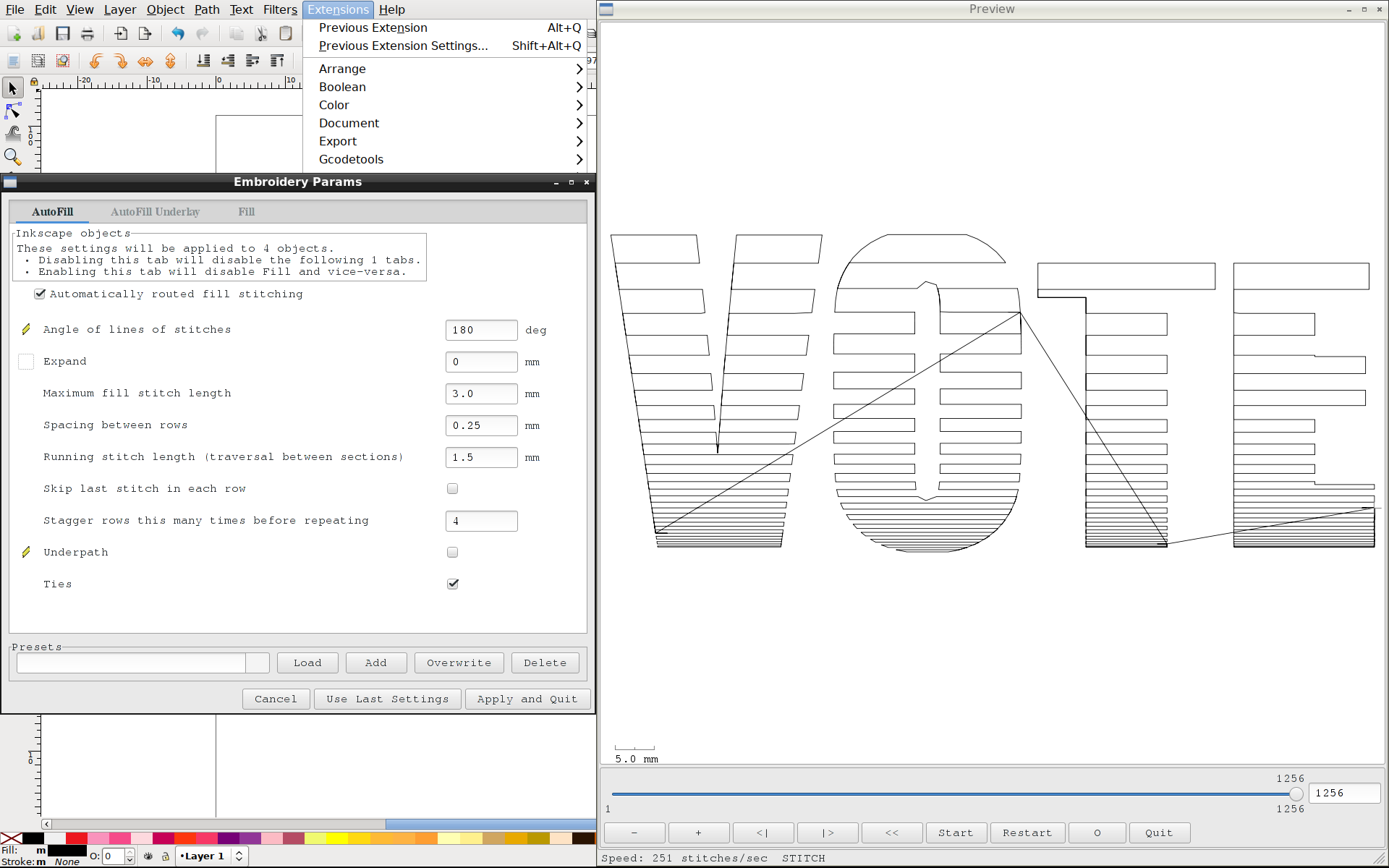1389x868 pixels.
Task: Click Lower selection to bottom icon
Action: pos(203,61)
